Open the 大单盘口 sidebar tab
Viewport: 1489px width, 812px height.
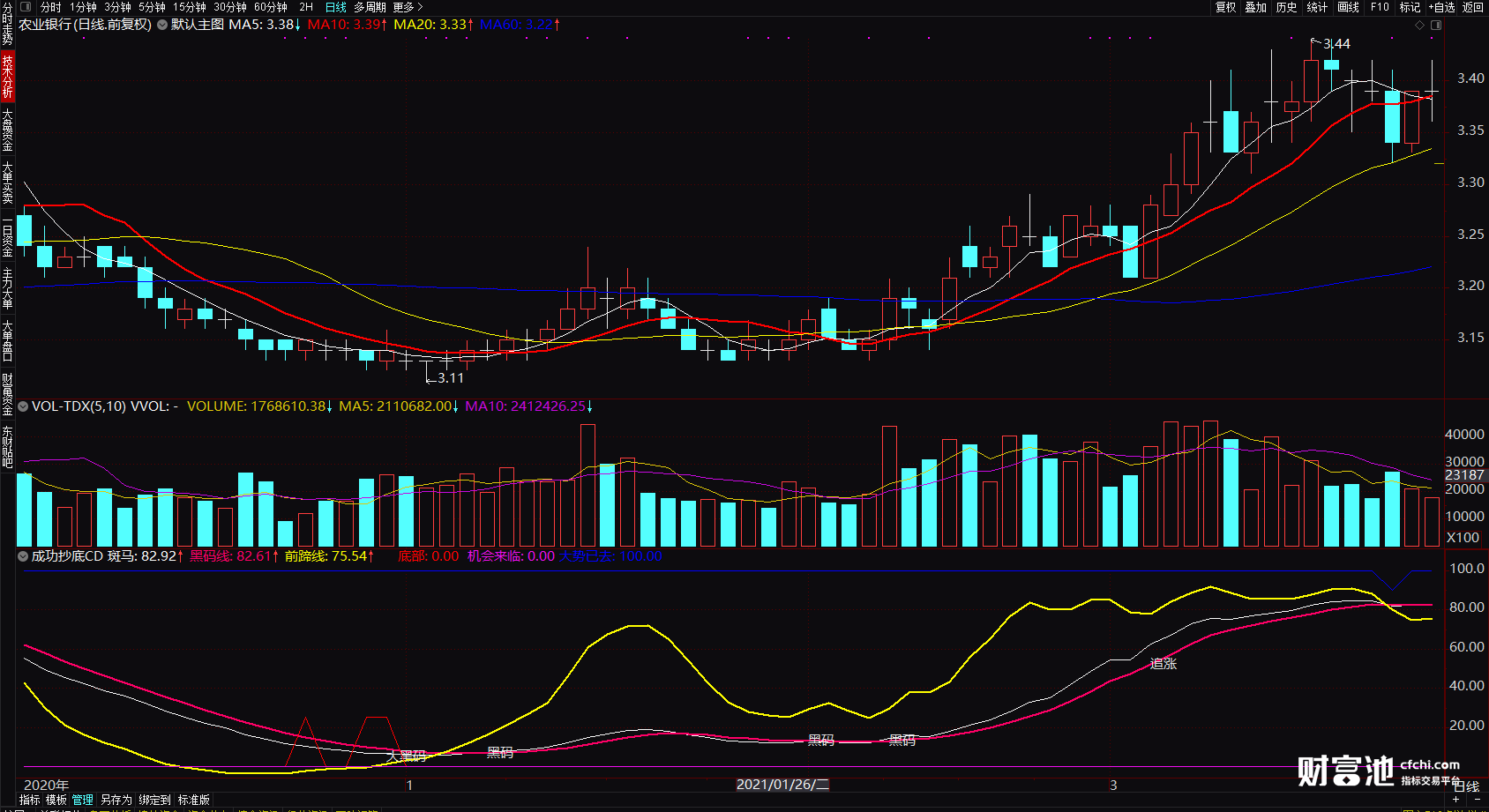[7, 341]
